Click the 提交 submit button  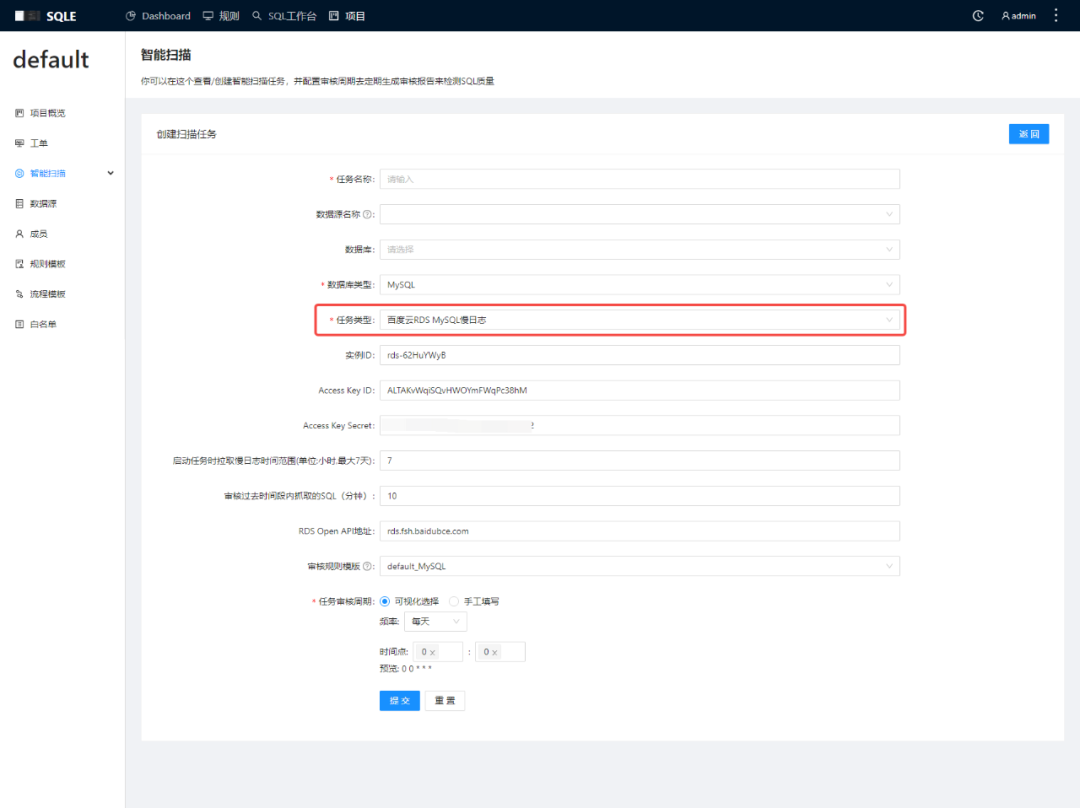click(399, 701)
